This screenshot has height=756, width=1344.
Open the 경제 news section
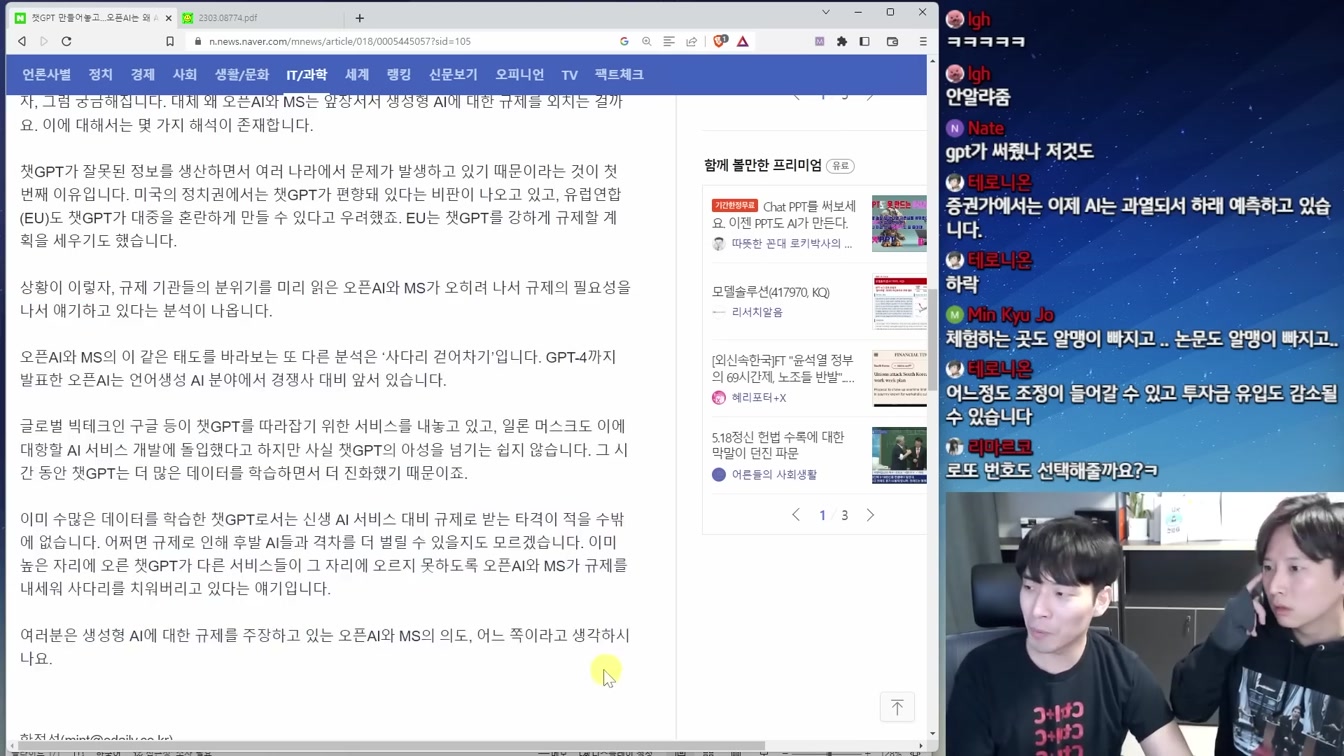[x=143, y=75]
